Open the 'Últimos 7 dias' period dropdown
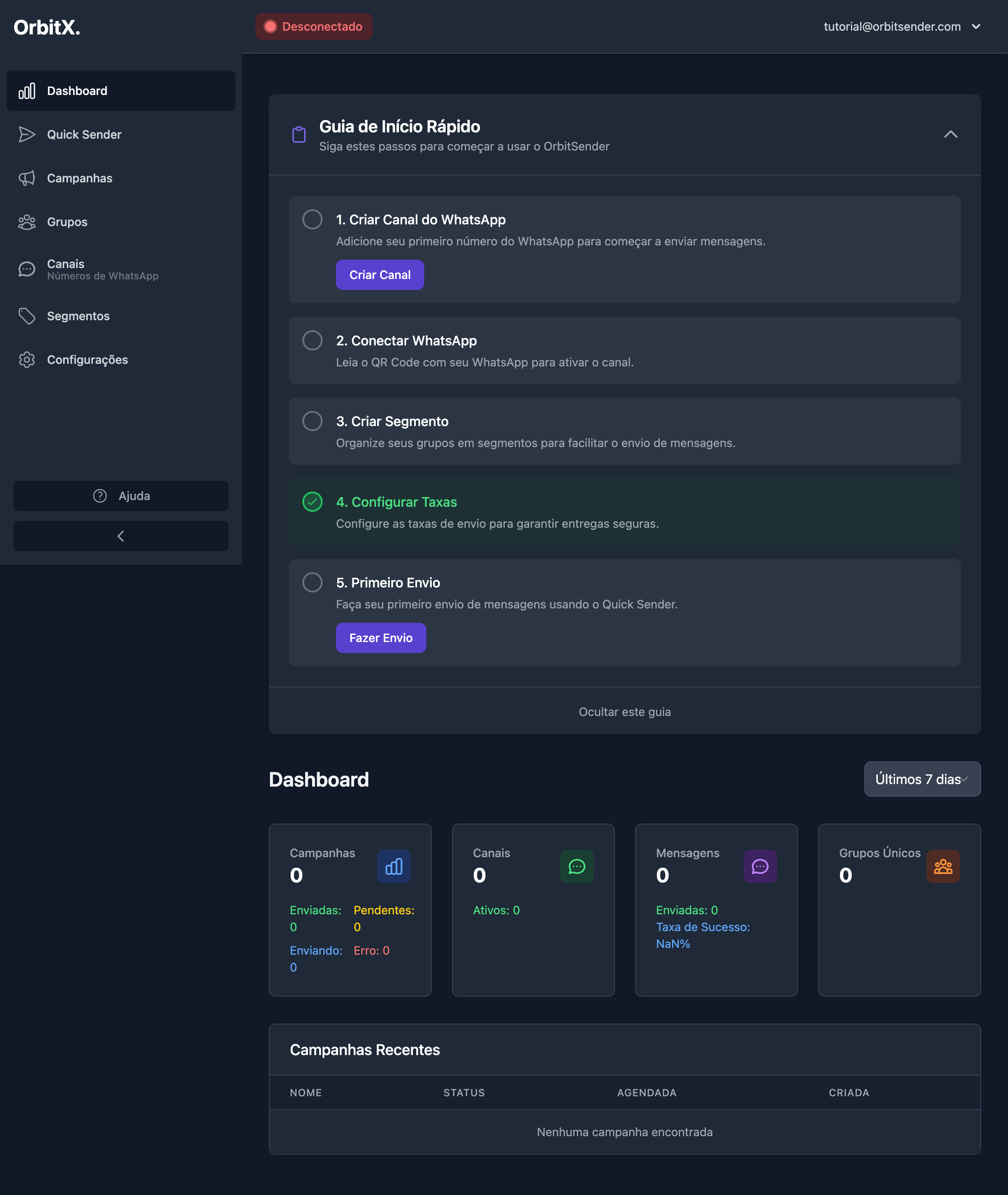 [x=922, y=779]
